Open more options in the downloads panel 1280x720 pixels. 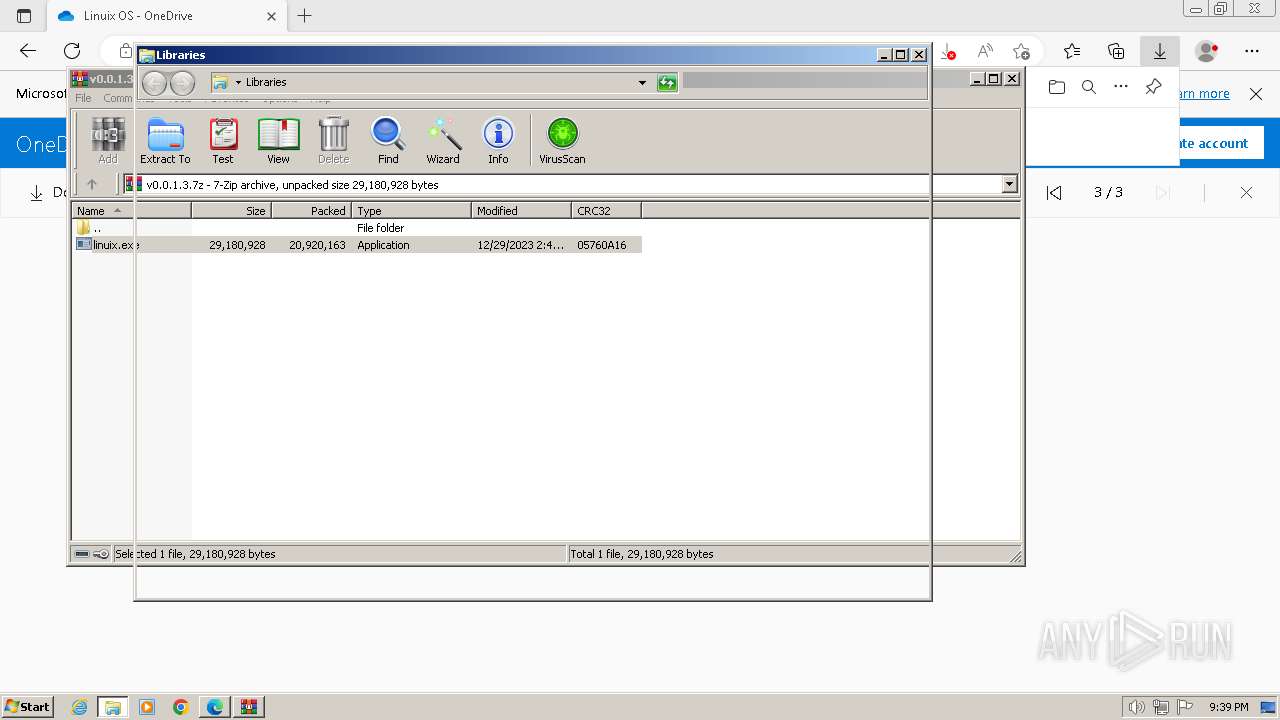tap(1121, 87)
